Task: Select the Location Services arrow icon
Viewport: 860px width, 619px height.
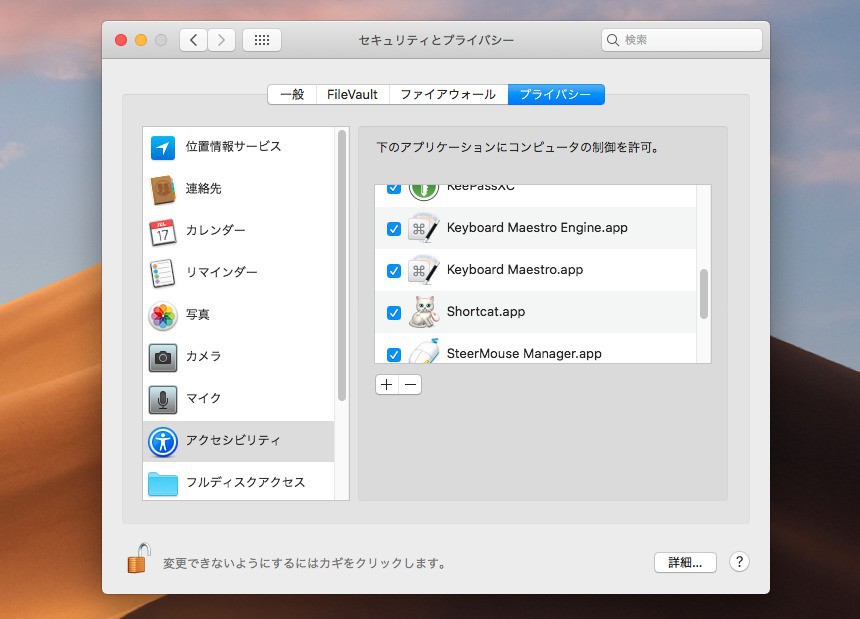Action: click(x=163, y=148)
